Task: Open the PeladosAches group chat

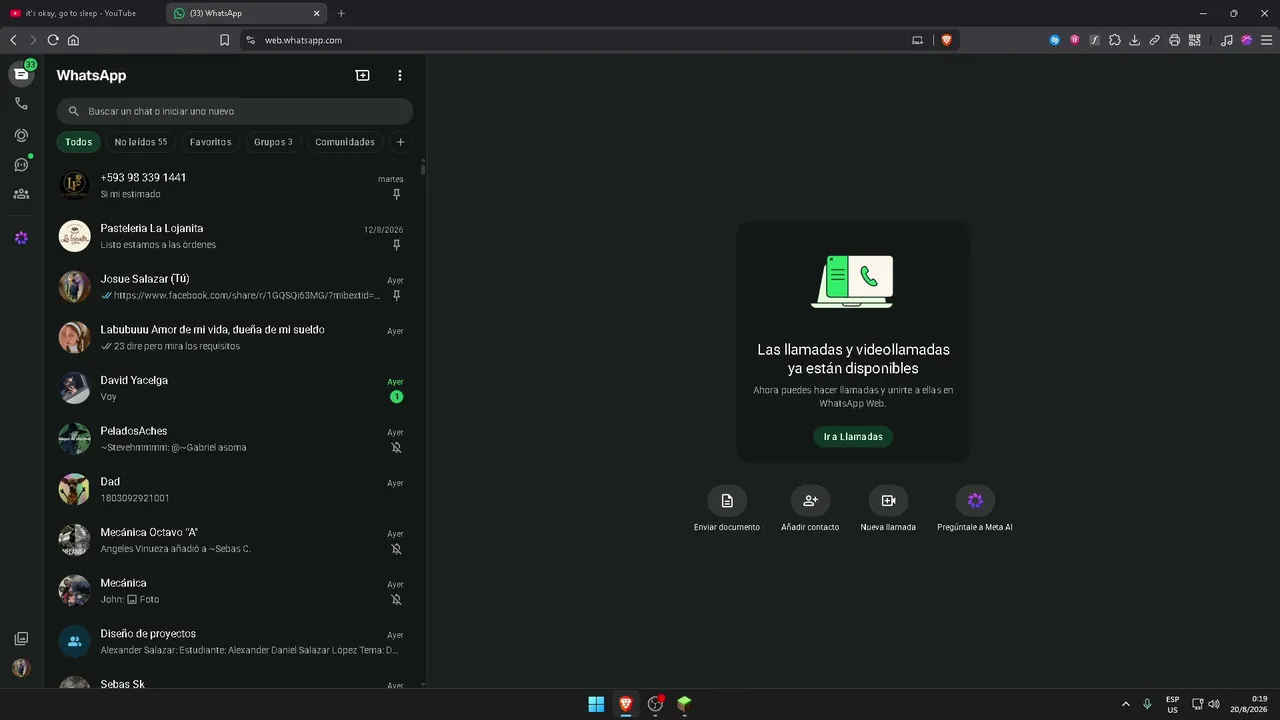Action: 235,439
